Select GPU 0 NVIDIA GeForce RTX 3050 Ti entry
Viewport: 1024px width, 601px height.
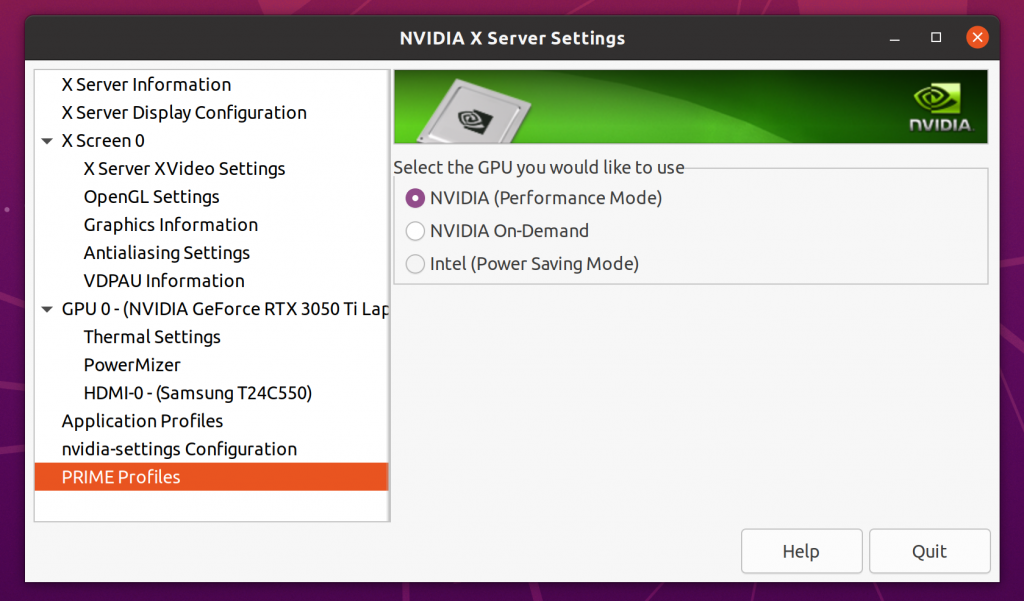pos(225,309)
